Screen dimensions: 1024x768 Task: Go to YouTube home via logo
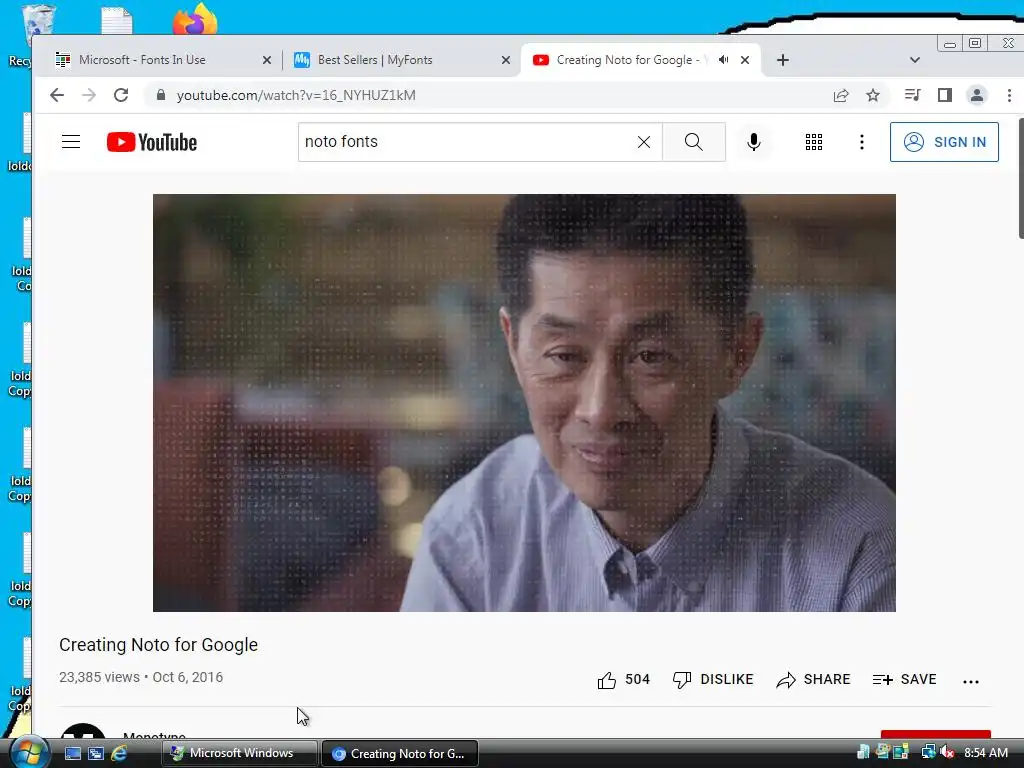(x=152, y=142)
